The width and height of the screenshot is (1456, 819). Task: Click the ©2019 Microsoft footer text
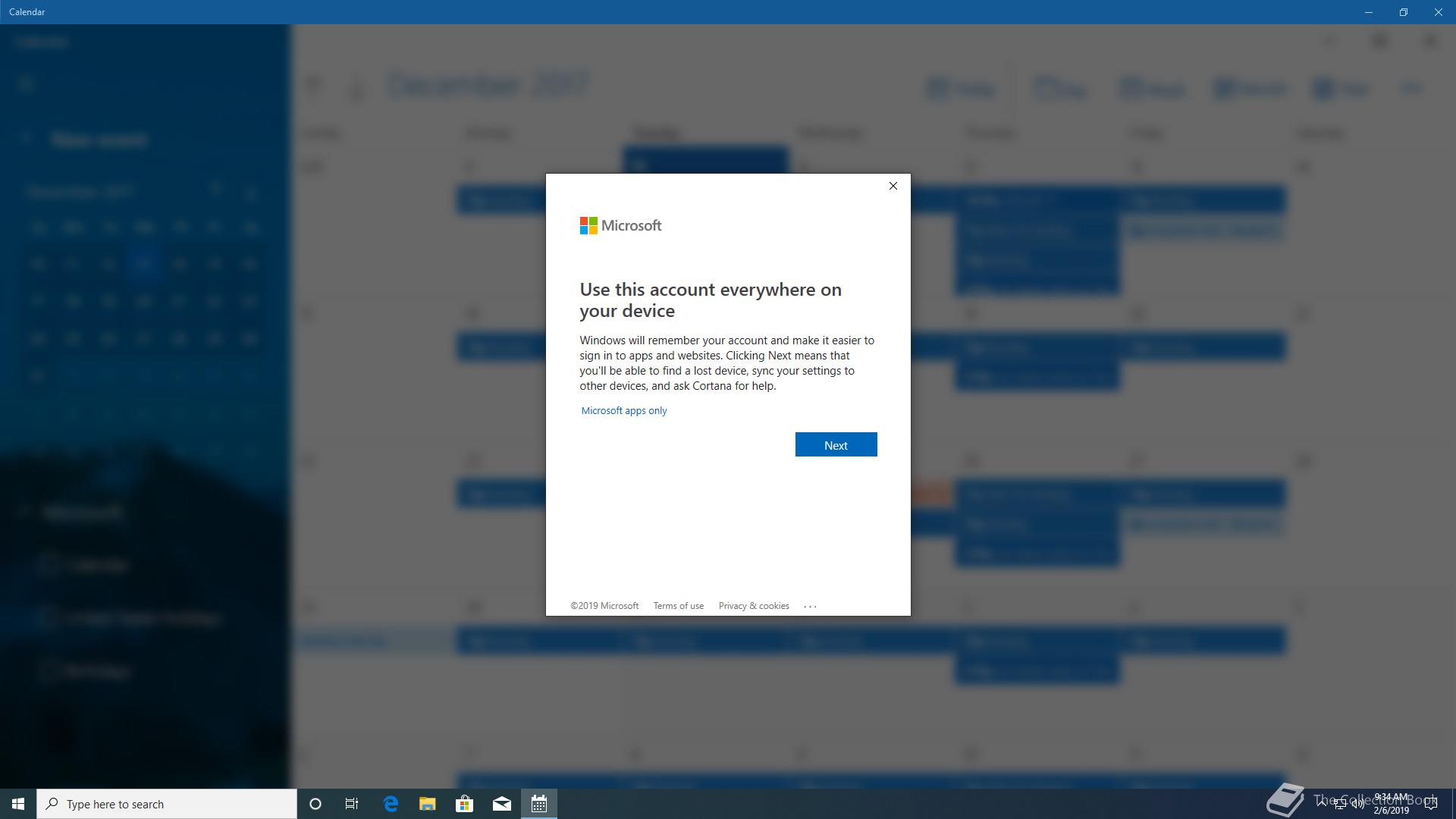(604, 606)
